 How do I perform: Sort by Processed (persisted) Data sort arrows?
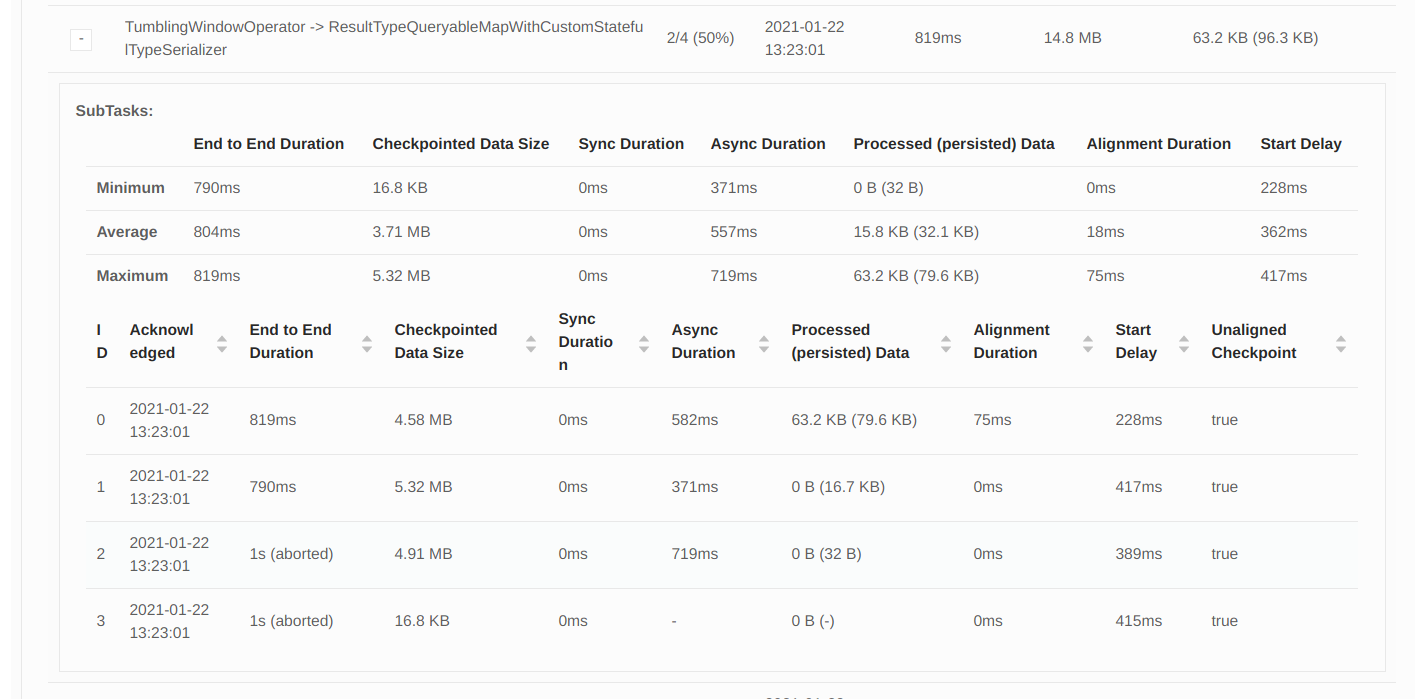click(x=946, y=343)
